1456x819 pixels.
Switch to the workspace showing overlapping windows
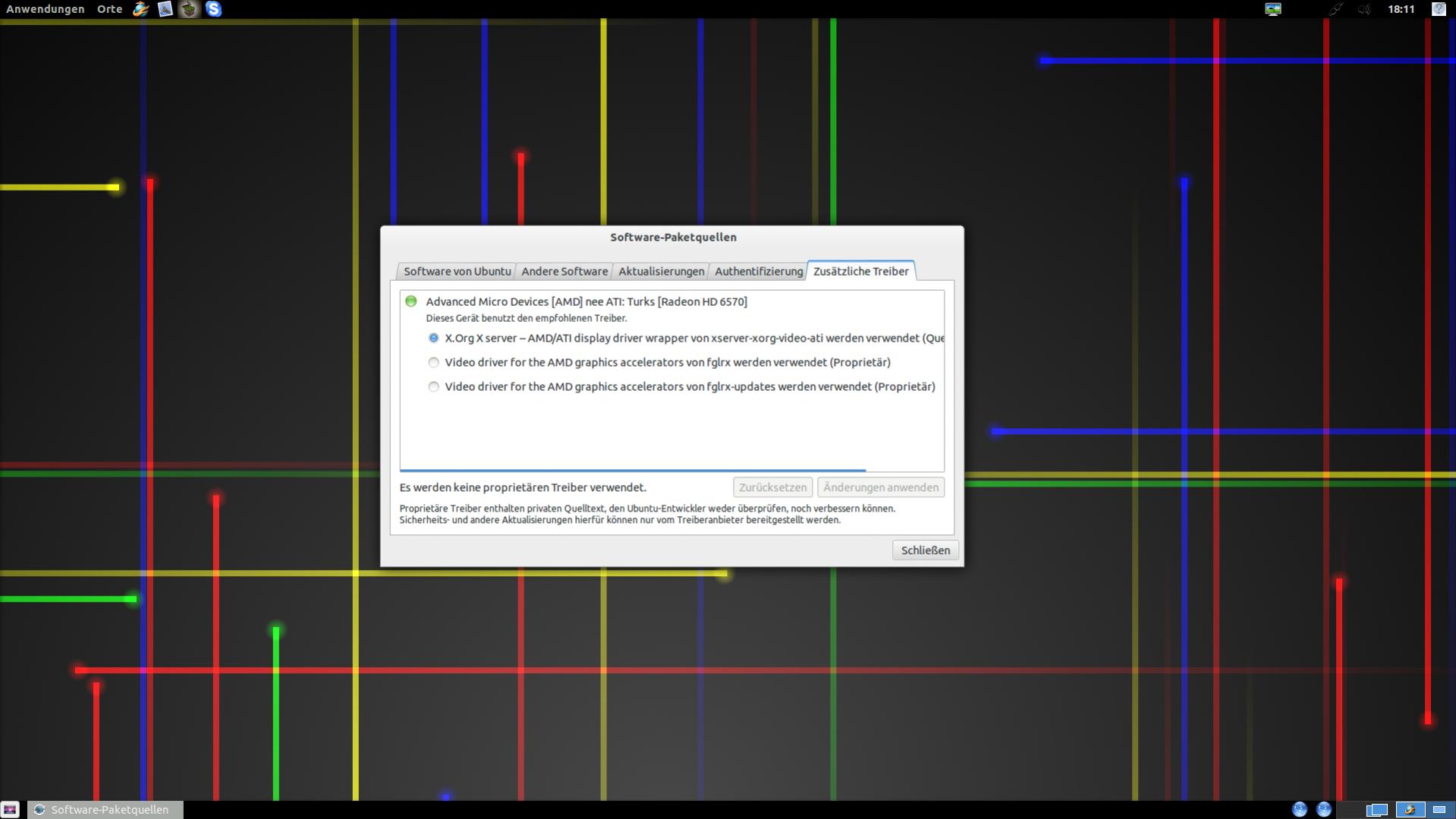1376,810
